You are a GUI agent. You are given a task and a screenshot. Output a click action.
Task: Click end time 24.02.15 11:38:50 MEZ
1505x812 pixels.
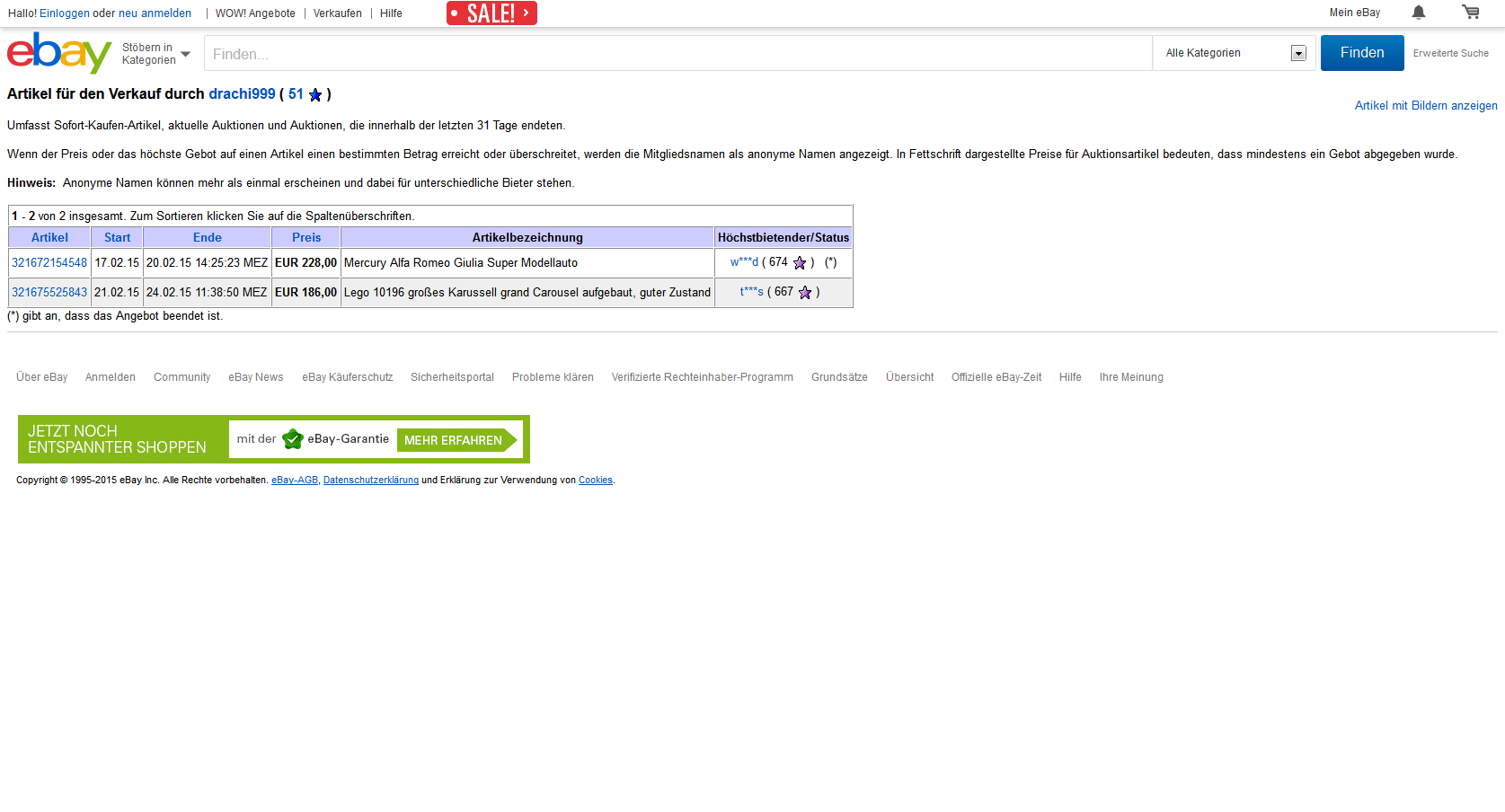[207, 293]
